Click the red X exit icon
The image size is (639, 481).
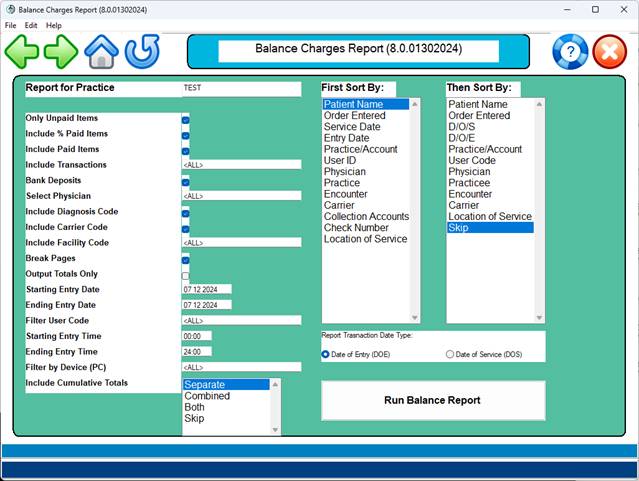pyautogui.click(x=609, y=51)
